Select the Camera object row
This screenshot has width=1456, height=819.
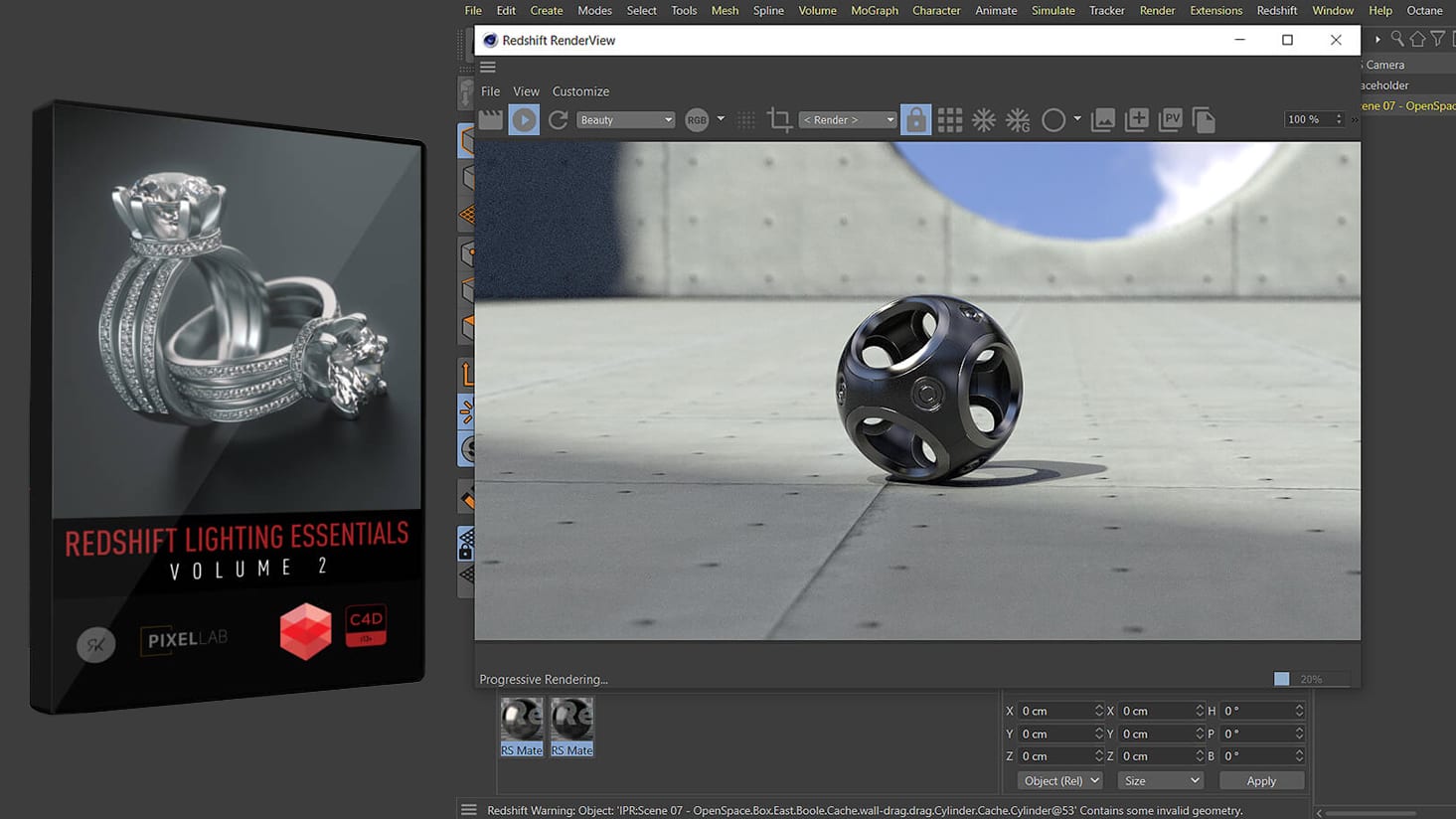(1408, 65)
